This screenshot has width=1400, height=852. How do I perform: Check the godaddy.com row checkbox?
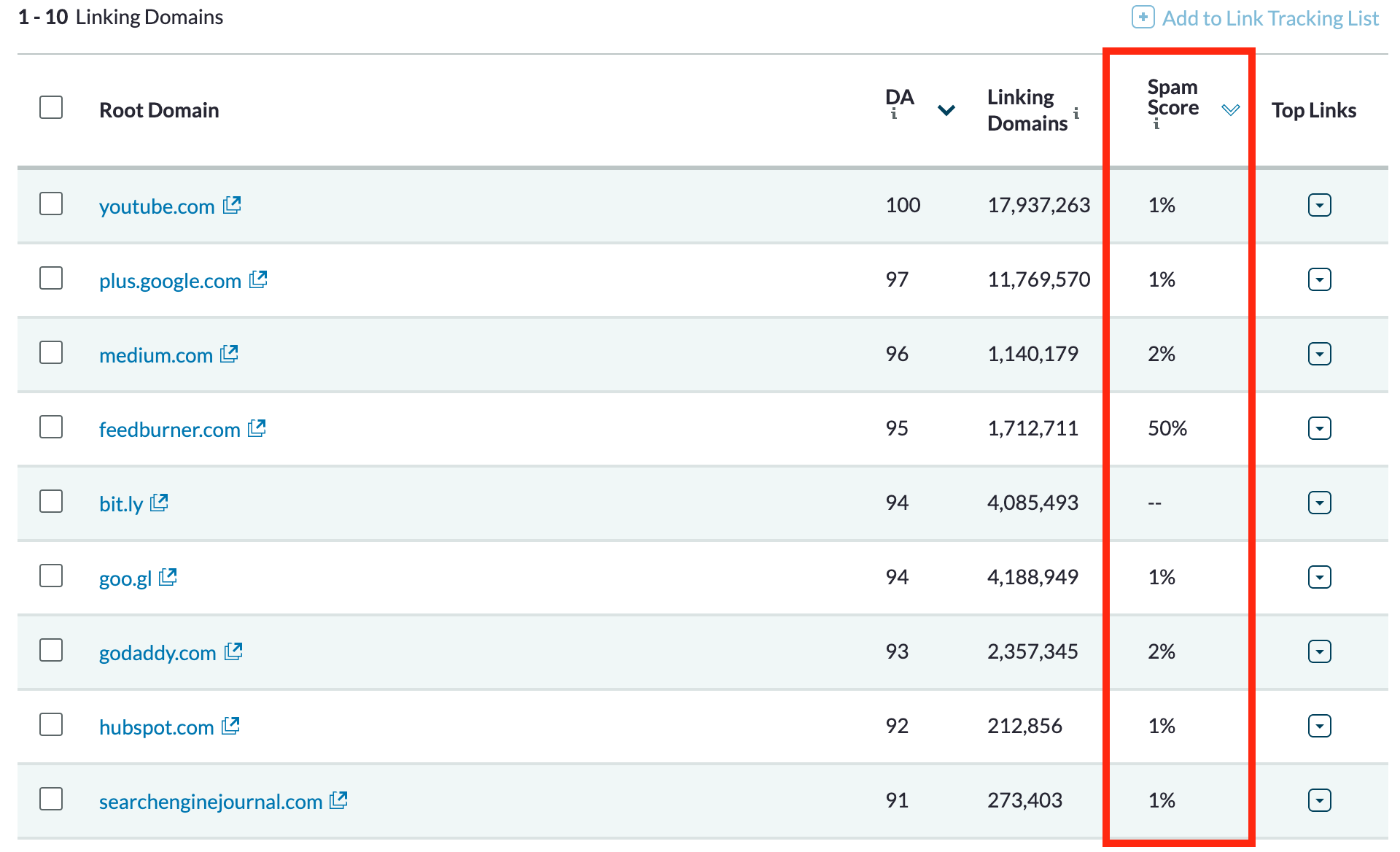[x=51, y=650]
